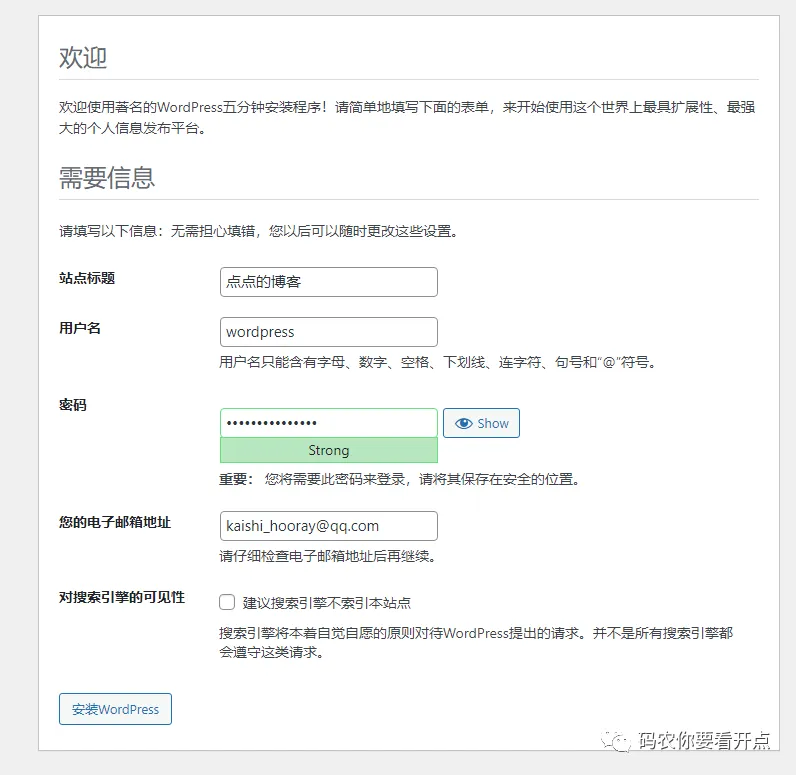Click the email field kaishi_hooray@qq.com
The image size is (796, 775).
328,526
